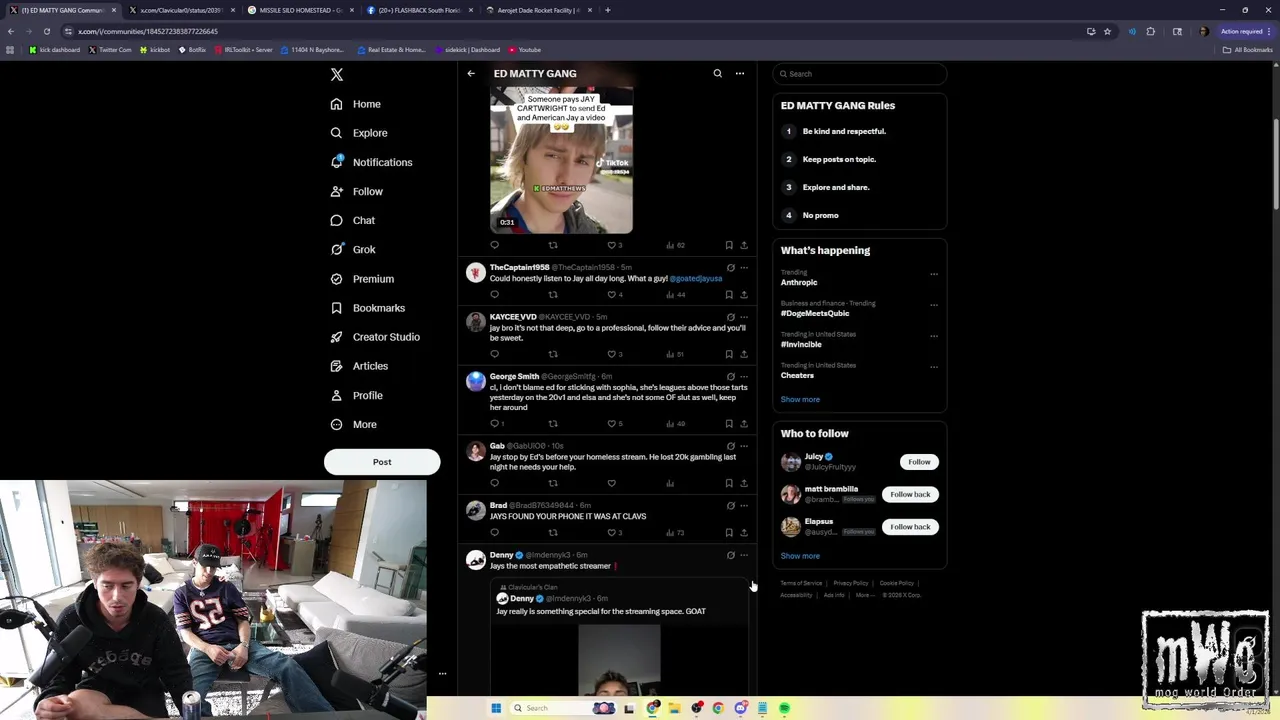
Task: Repost Gab's post
Action: pos(553,483)
